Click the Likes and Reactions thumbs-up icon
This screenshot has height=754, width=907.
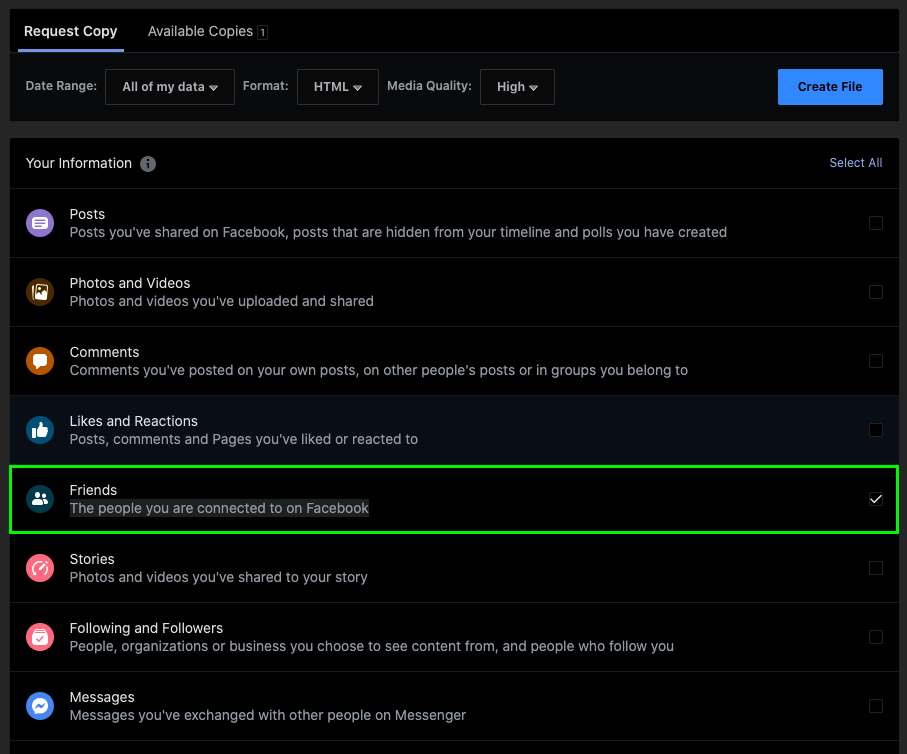pyautogui.click(x=40, y=430)
